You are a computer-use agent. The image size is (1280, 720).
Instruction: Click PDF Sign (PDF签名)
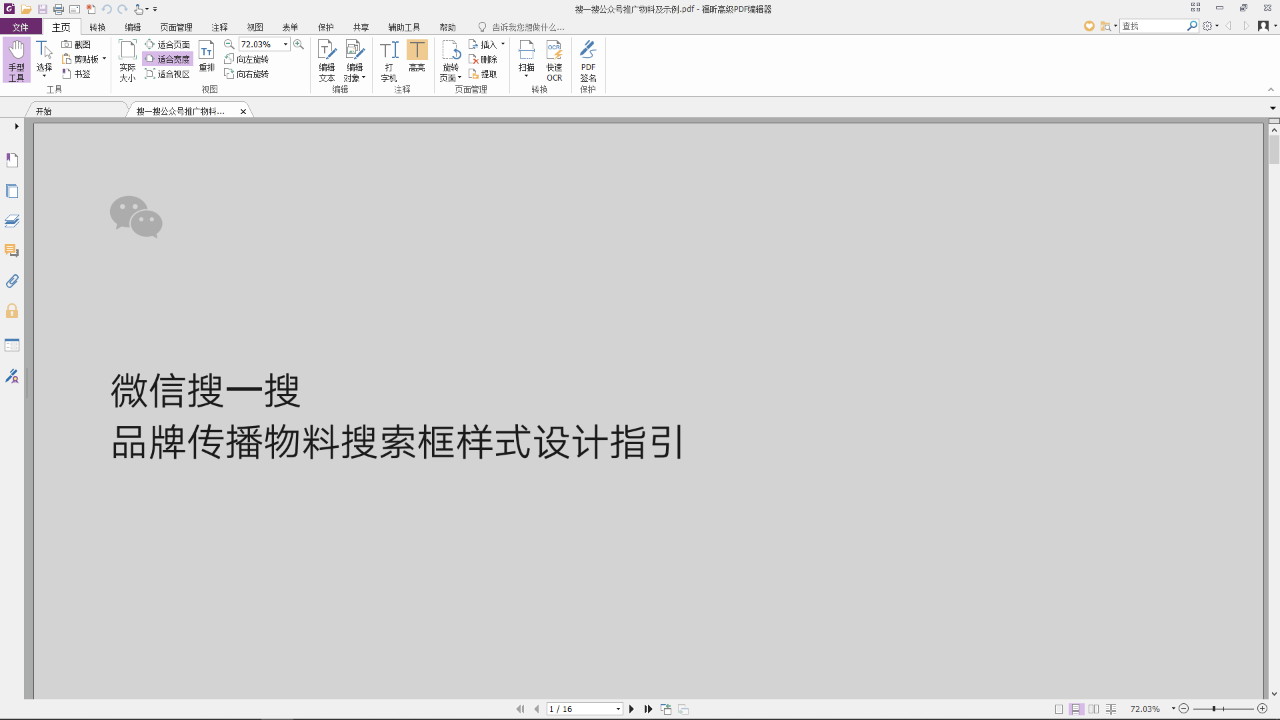(x=588, y=61)
